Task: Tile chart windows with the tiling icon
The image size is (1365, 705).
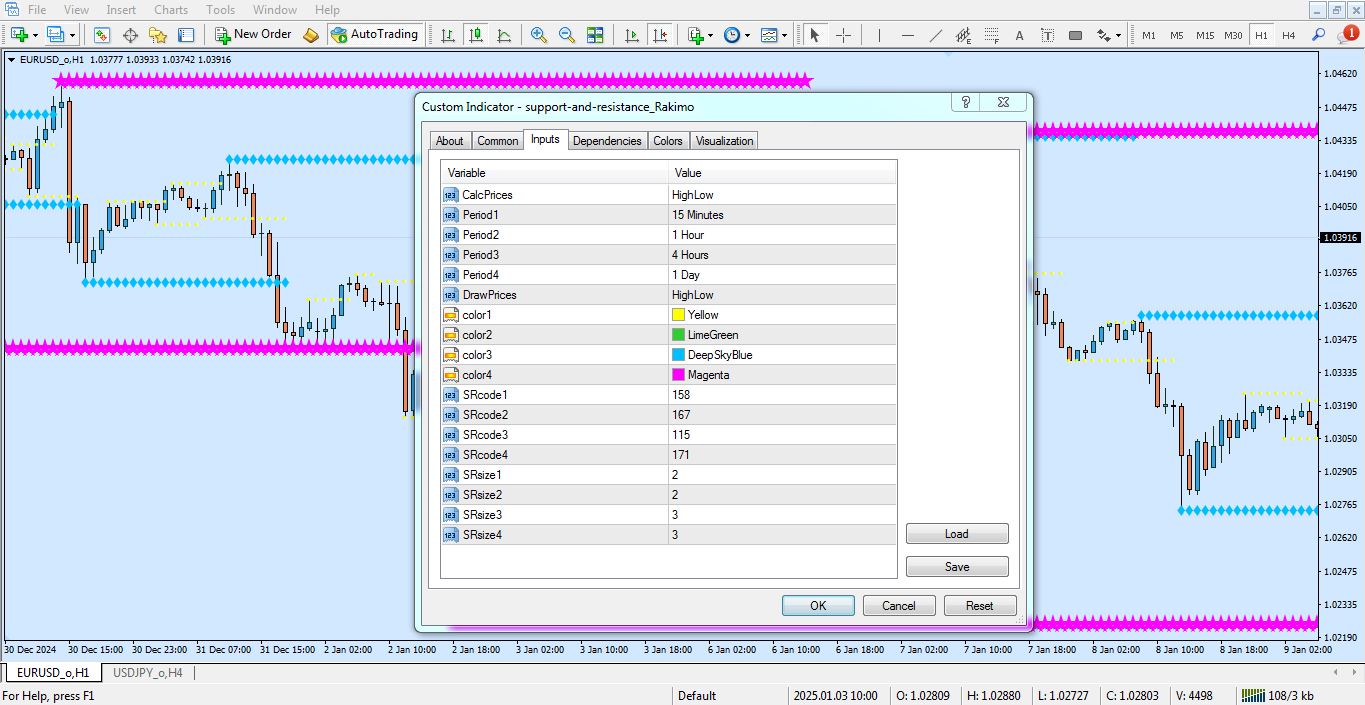Action: click(x=596, y=34)
